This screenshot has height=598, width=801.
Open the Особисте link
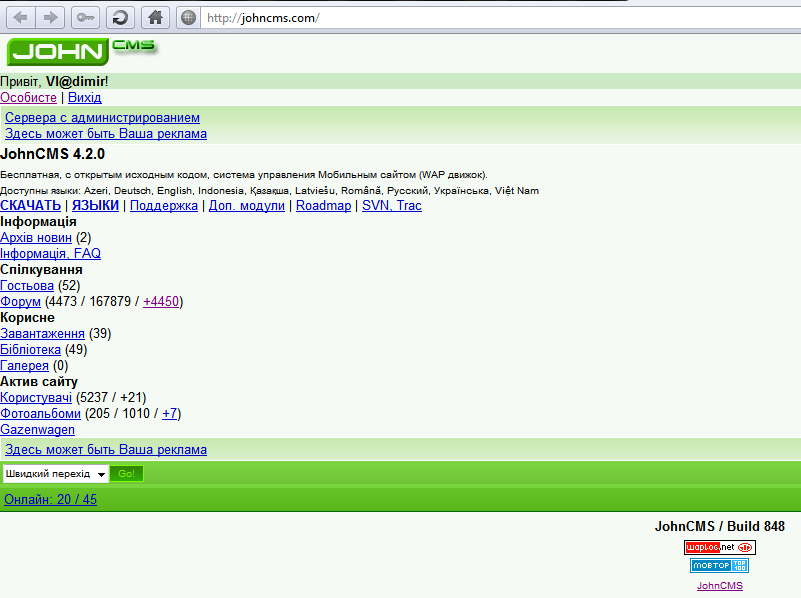28,98
